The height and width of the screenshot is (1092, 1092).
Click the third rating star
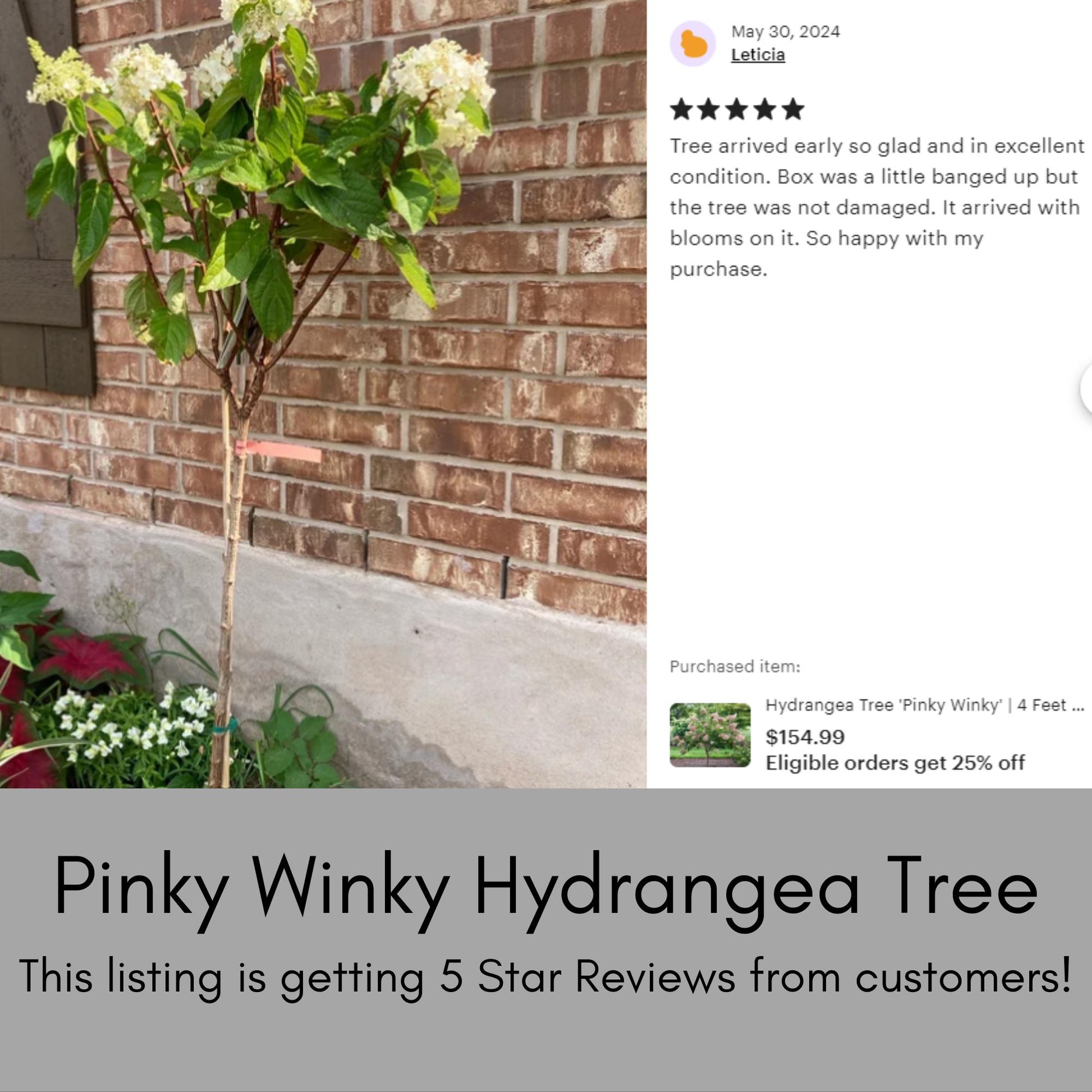pyautogui.click(x=737, y=109)
